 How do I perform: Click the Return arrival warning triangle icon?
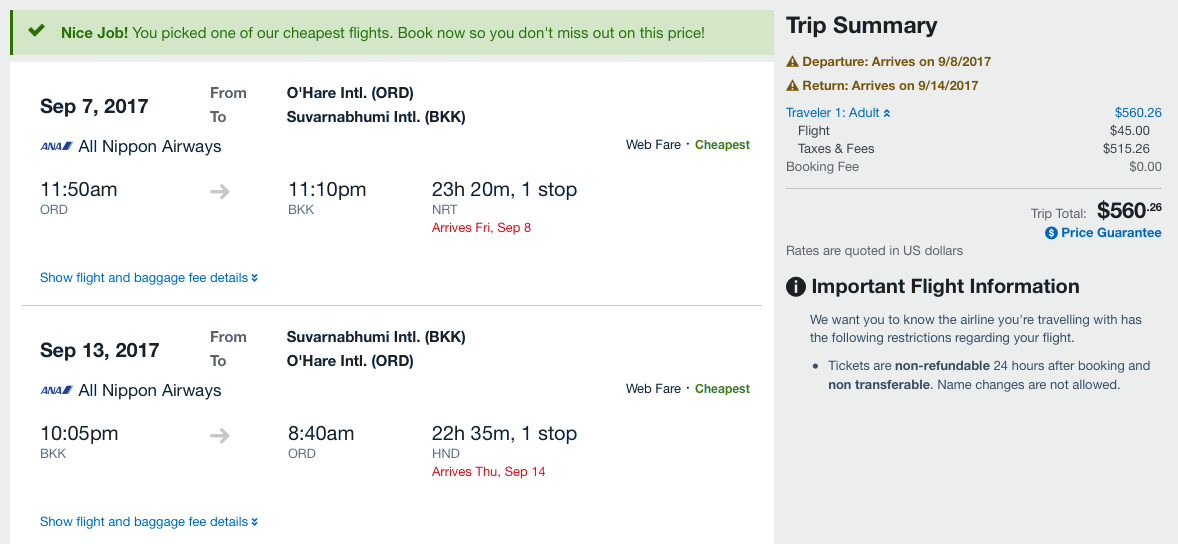pyautogui.click(x=793, y=86)
